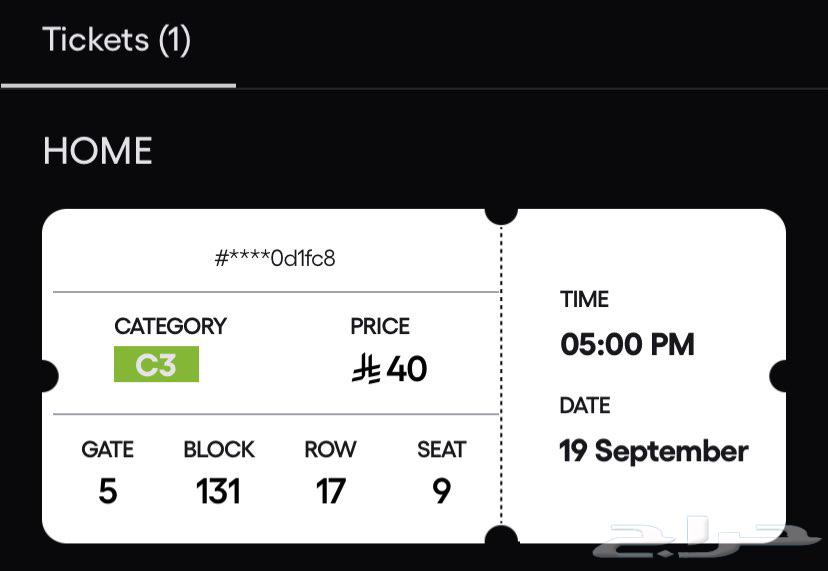The width and height of the screenshot is (828, 571).
Task: Click the Saudi riyal currency symbol
Action: 365,369
